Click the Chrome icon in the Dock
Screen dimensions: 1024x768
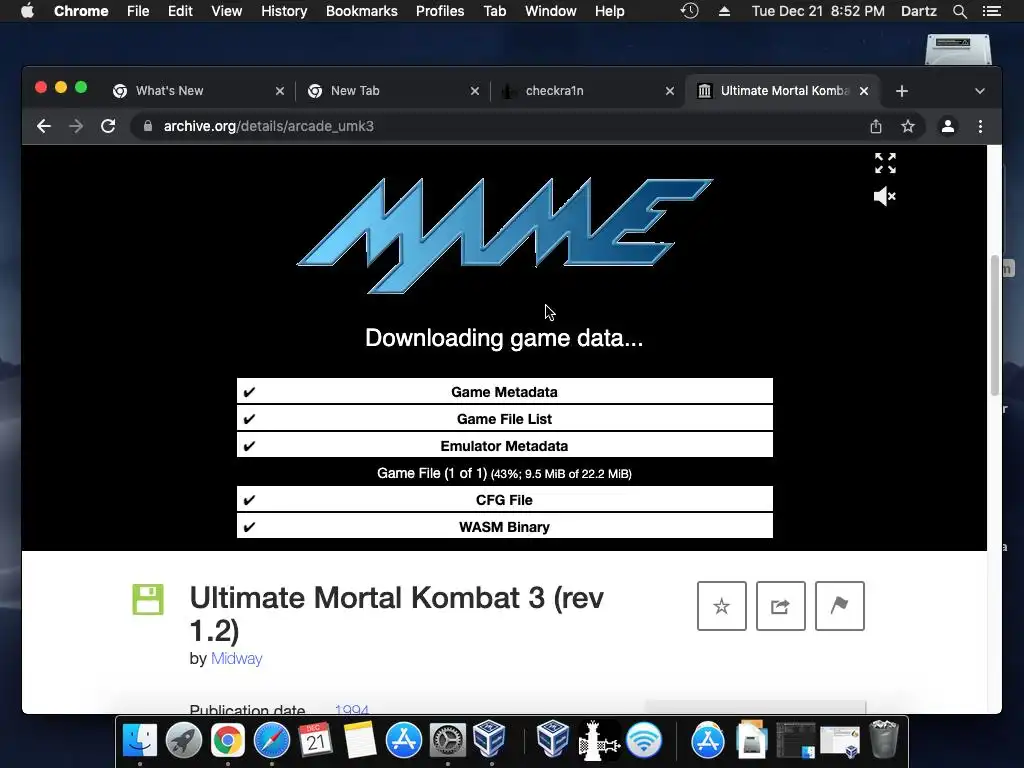(x=227, y=741)
